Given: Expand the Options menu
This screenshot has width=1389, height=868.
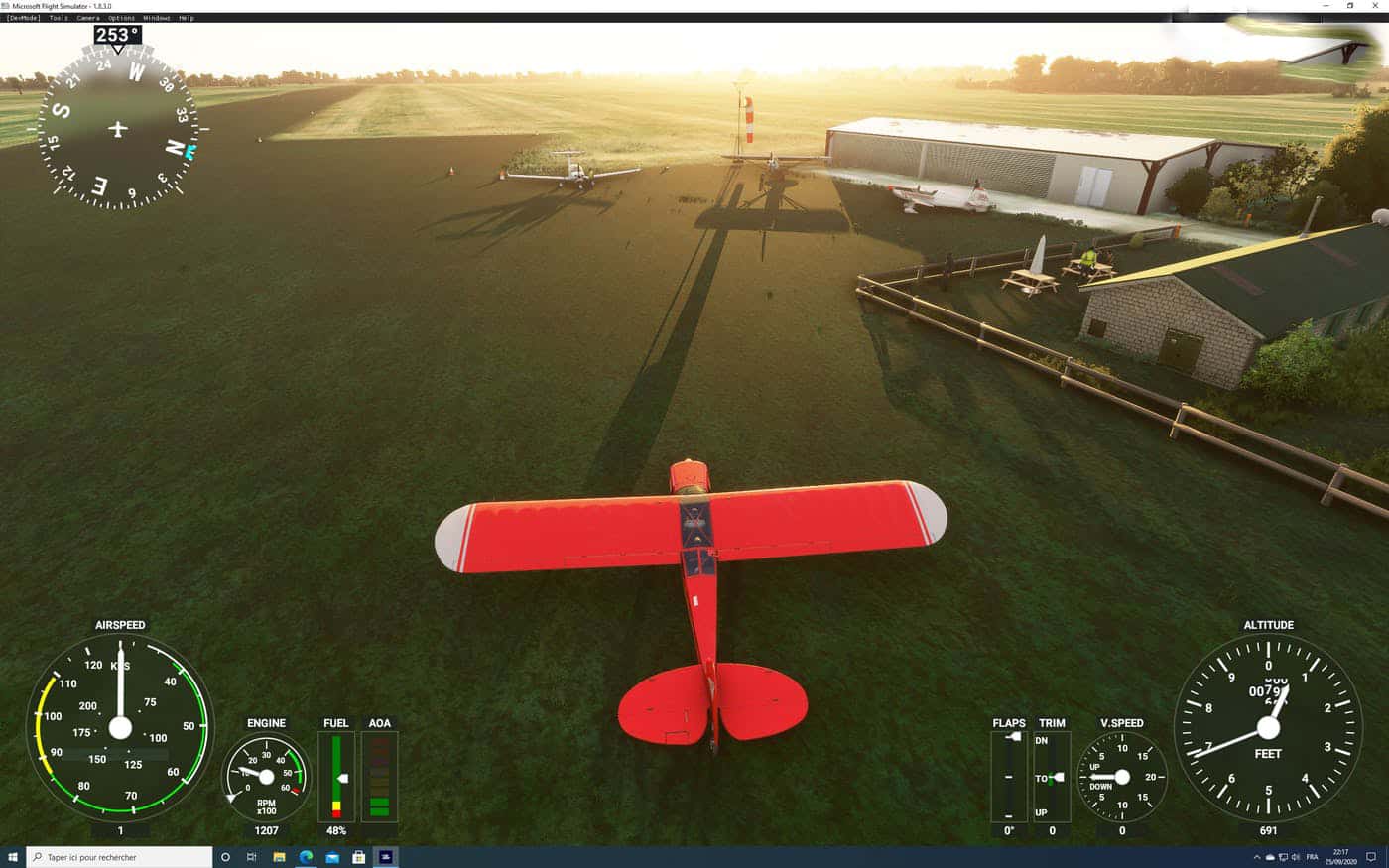Looking at the screenshot, I should click(121, 18).
